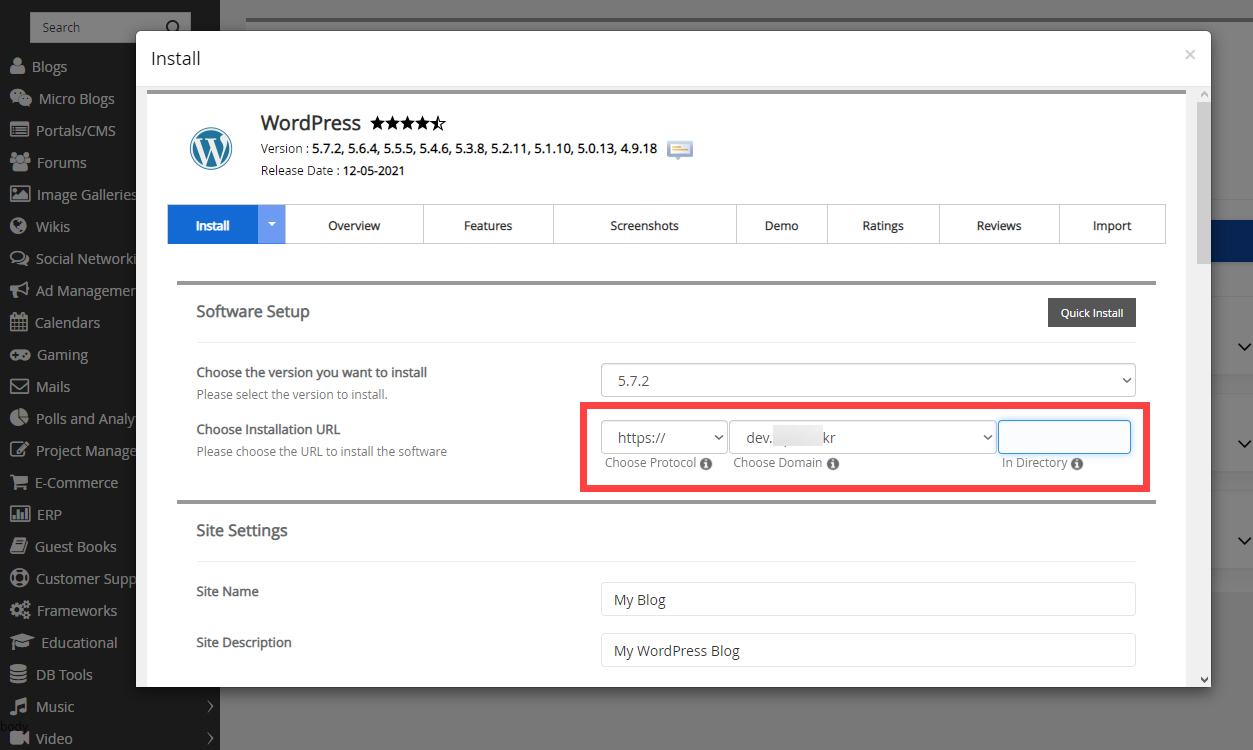Click the Forums people icon
The width and height of the screenshot is (1253, 750).
coord(19,162)
